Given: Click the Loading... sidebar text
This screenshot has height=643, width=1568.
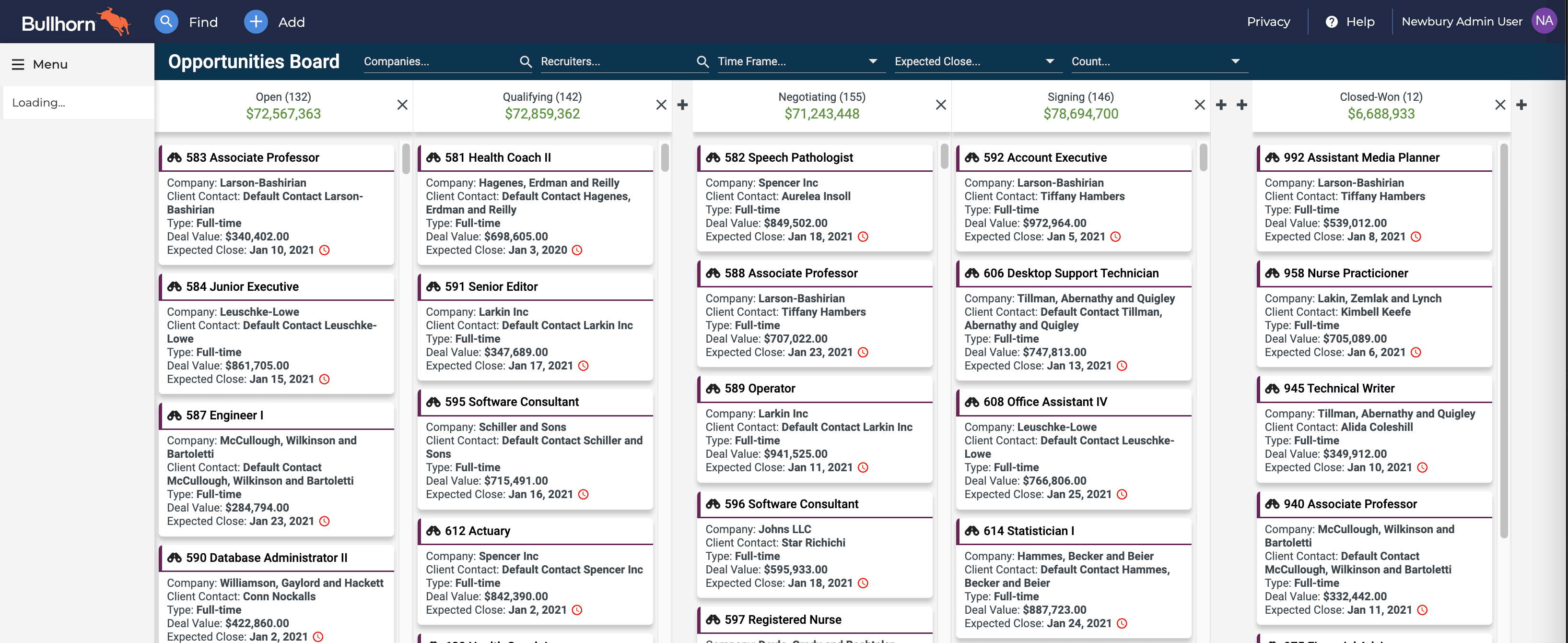Looking at the screenshot, I should click(x=38, y=103).
